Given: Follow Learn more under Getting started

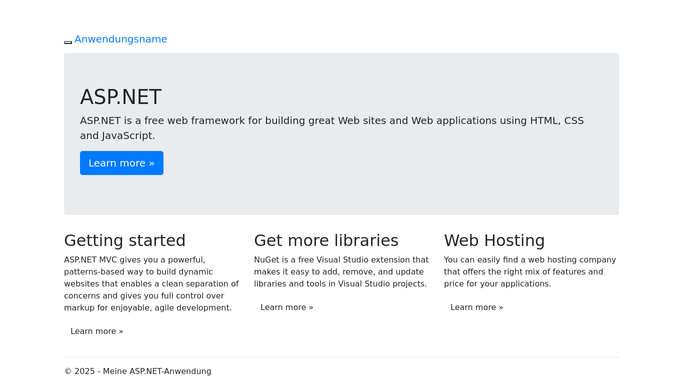Looking at the screenshot, I should (97, 331).
